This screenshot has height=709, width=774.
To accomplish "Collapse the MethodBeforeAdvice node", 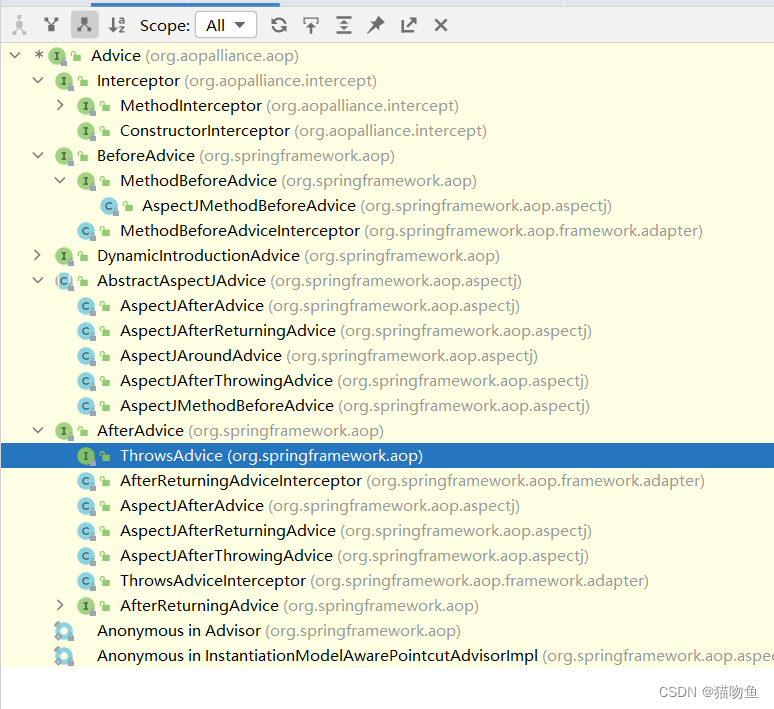I will [x=60, y=180].
